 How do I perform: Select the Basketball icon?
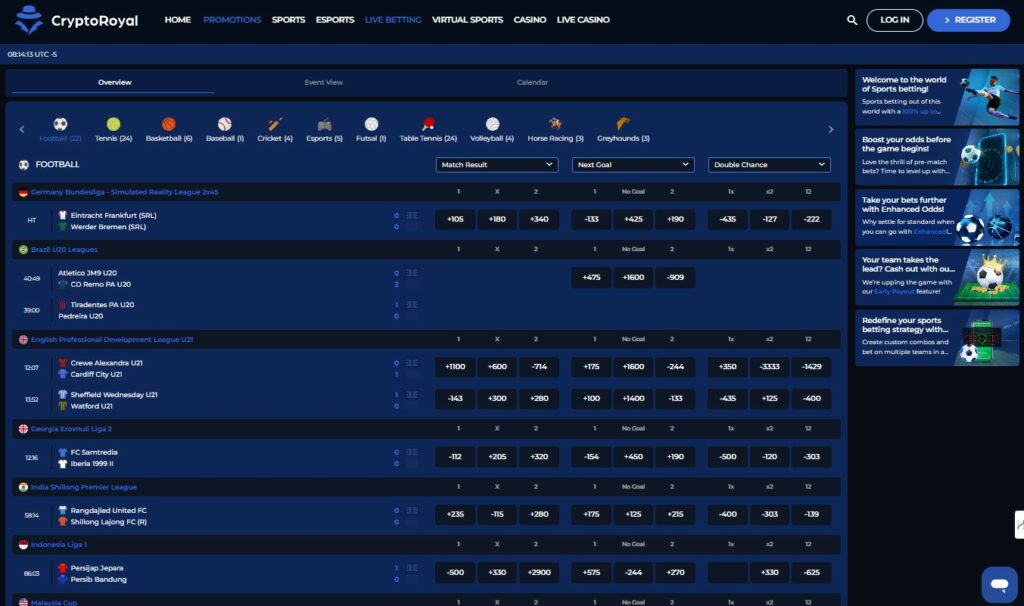[168, 124]
